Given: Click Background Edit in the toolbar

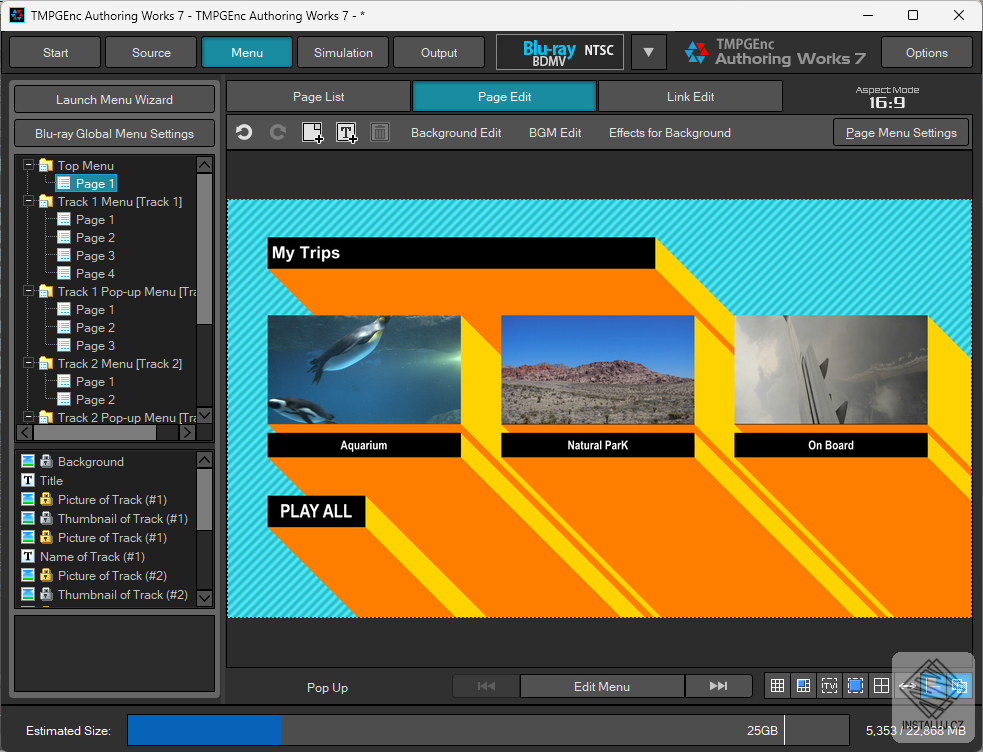Looking at the screenshot, I should 456,133.
